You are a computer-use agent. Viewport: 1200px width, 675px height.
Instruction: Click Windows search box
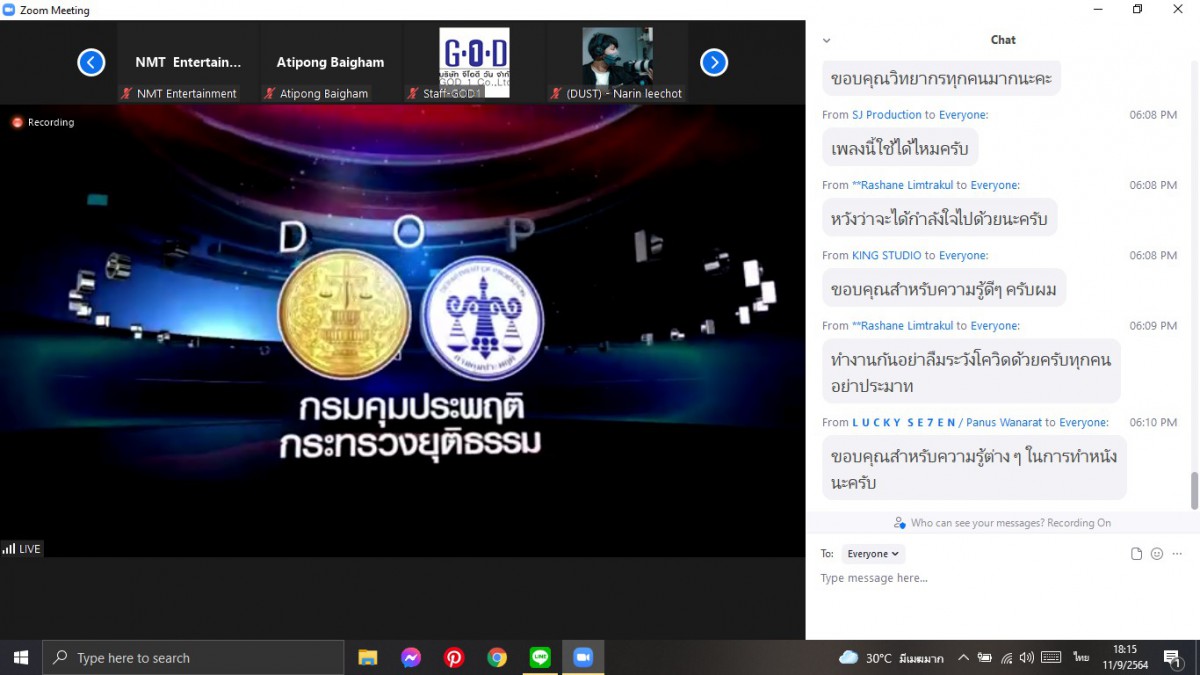(x=193, y=658)
